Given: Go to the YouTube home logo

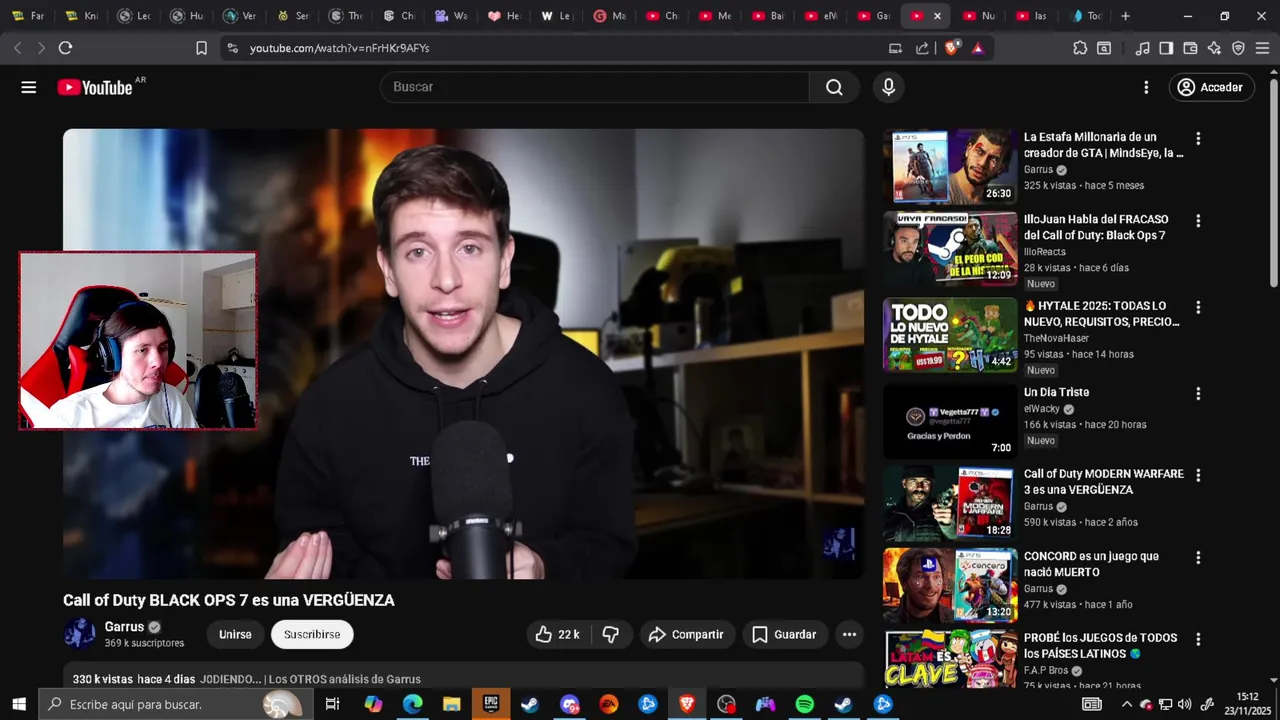Looking at the screenshot, I should tap(95, 87).
